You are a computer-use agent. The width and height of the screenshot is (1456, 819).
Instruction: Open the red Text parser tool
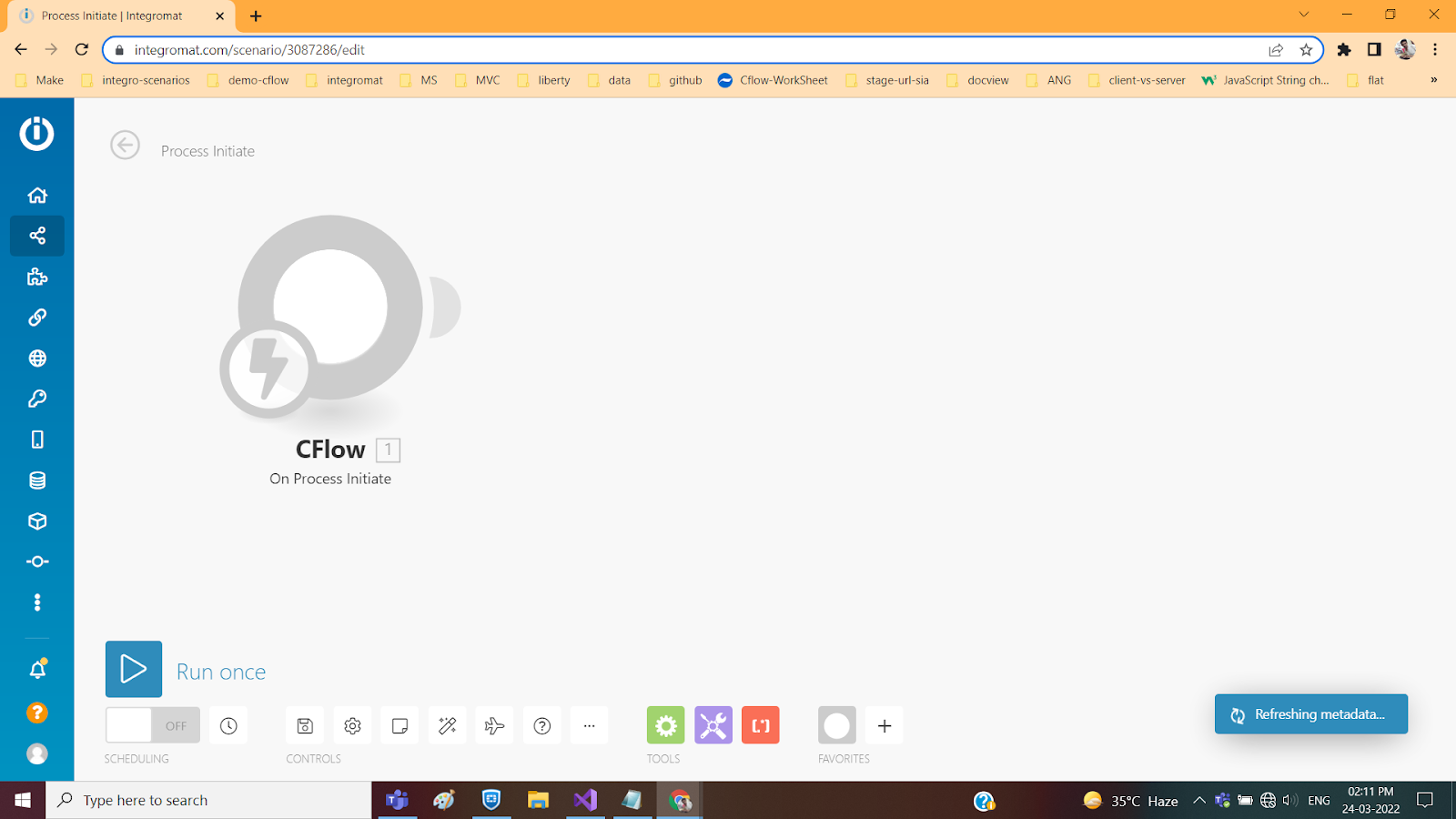point(761,725)
